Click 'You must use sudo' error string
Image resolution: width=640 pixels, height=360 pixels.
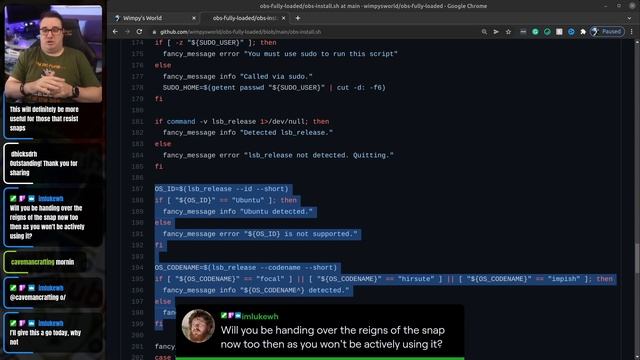tap(322, 54)
